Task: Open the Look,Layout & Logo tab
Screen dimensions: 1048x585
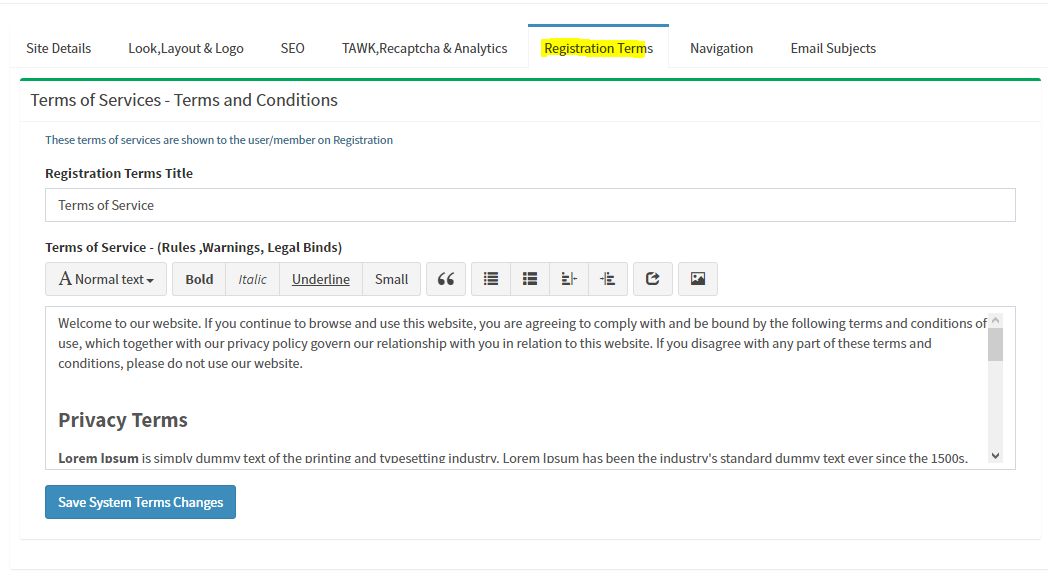Action: (186, 48)
